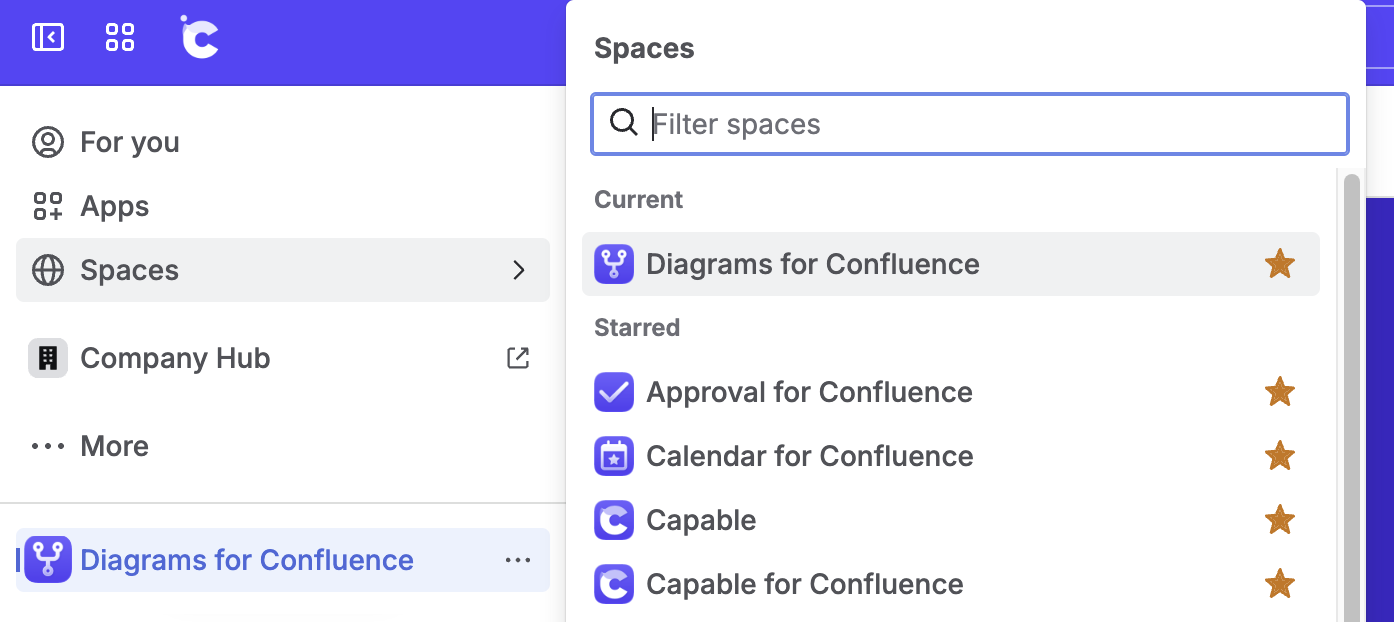
Task: Toggle star on Calendar for Confluence
Action: 1279,456
